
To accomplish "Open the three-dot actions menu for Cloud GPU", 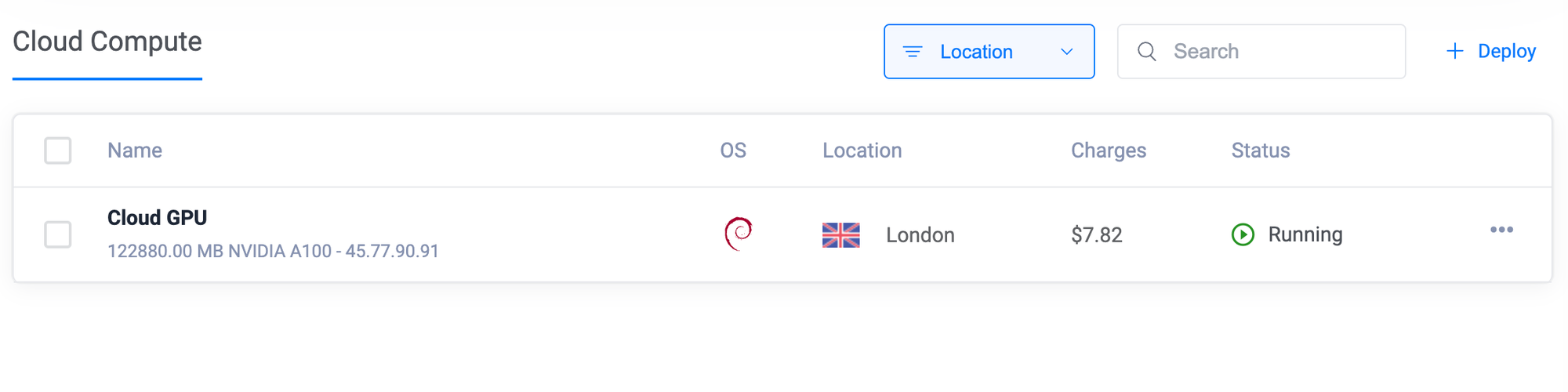I will coord(1501,230).
